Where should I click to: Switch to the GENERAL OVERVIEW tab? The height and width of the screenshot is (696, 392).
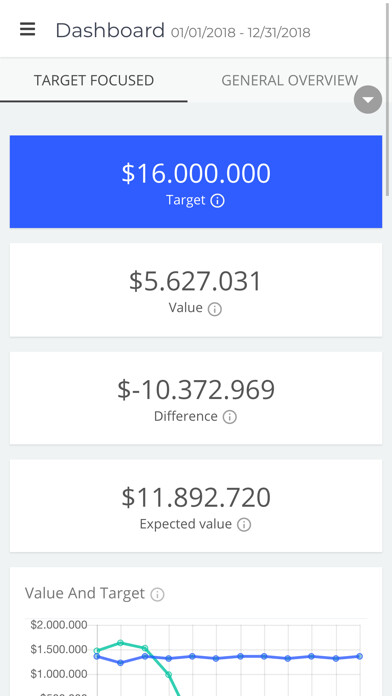(x=289, y=80)
